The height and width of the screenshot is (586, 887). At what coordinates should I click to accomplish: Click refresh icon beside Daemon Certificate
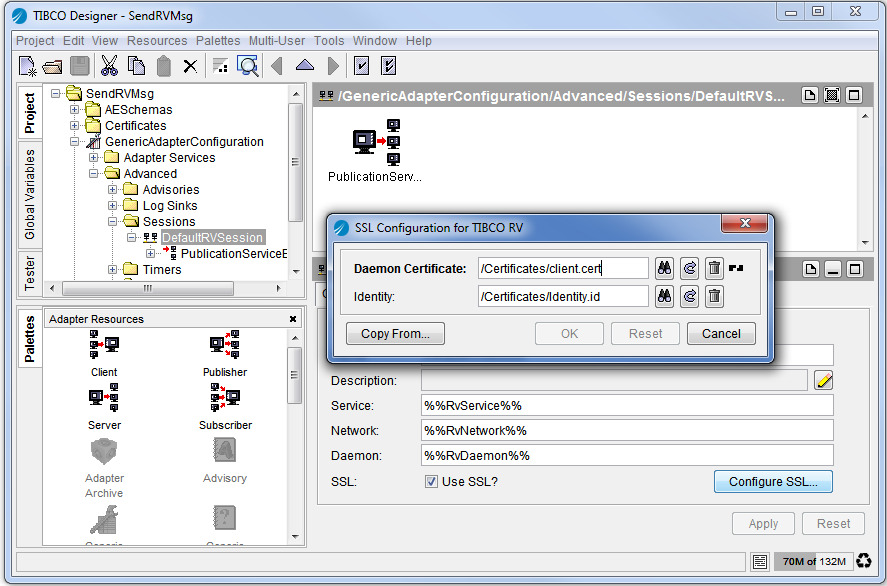tap(690, 268)
